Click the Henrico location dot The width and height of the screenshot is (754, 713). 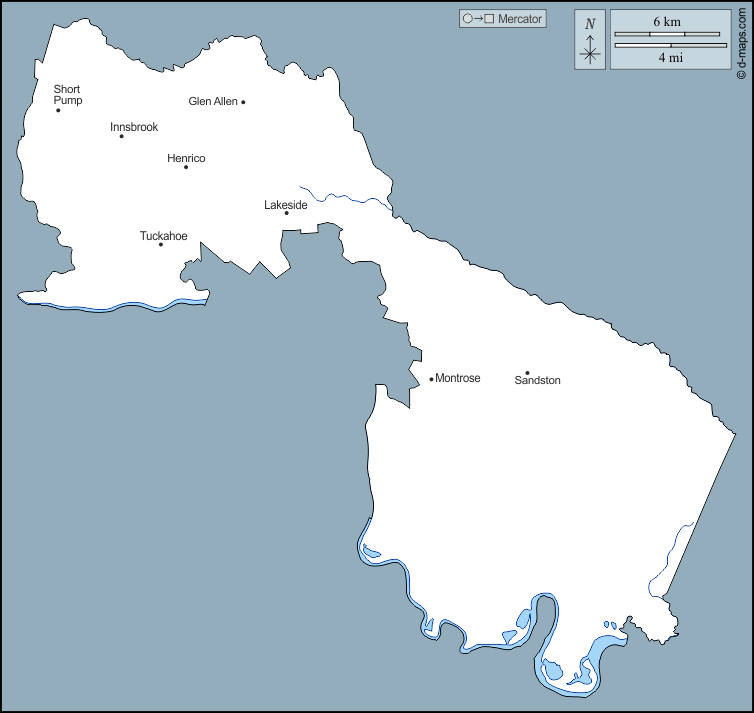[x=186, y=167]
